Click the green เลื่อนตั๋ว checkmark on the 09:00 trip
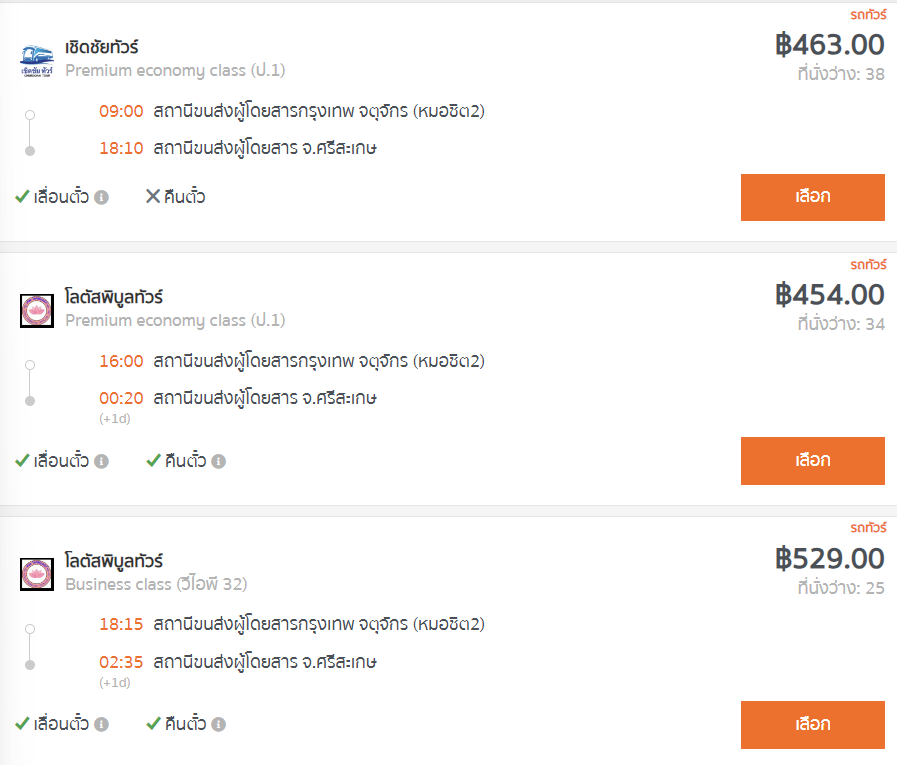897x765 pixels. [22, 197]
